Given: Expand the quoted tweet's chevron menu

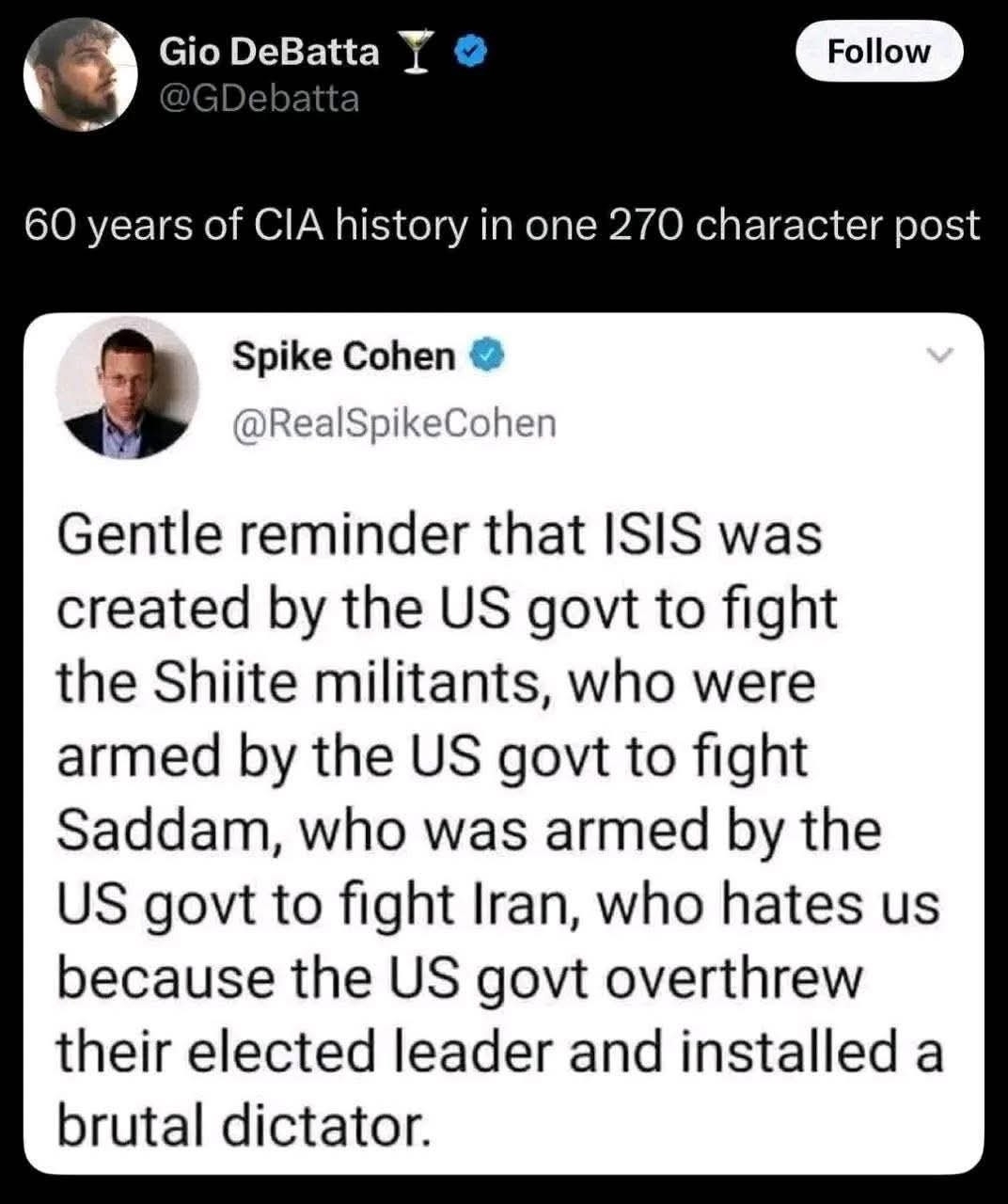Looking at the screenshot, I should pos(939,356).
